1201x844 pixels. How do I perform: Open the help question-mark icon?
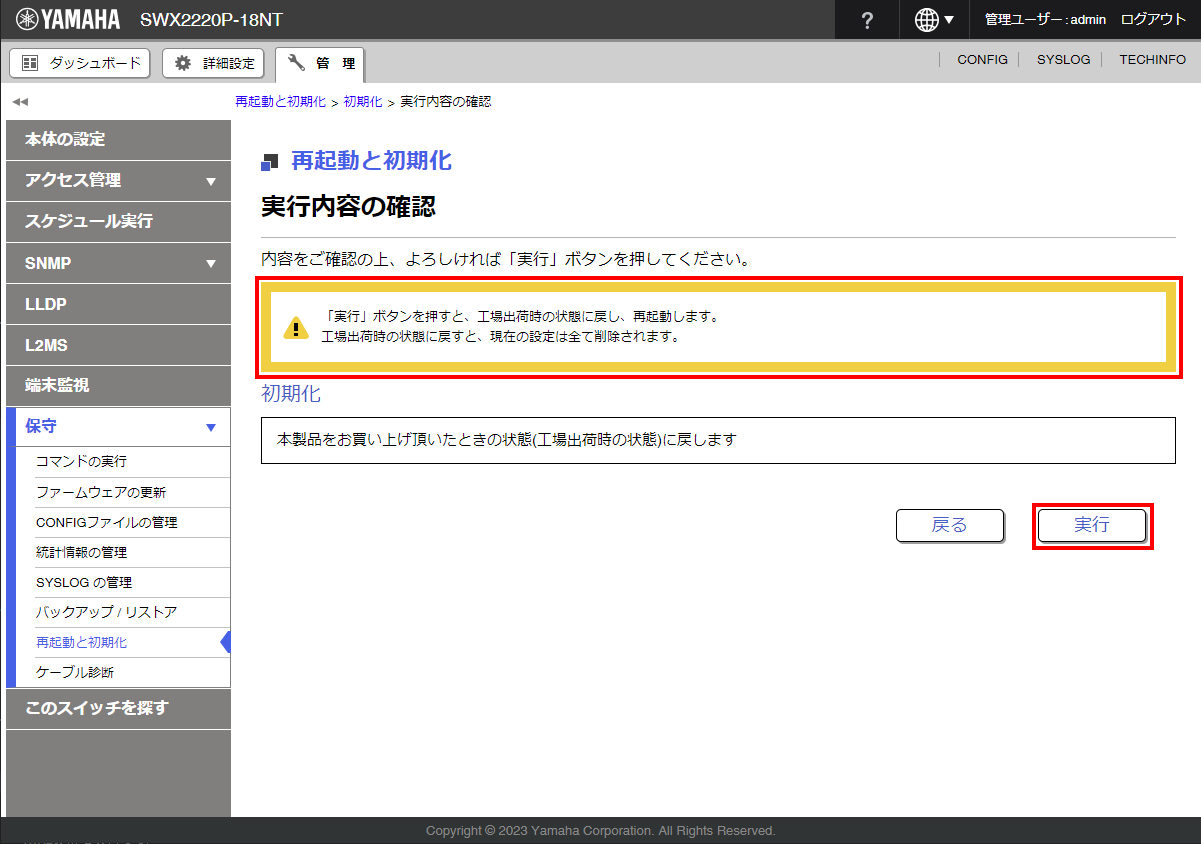(x=866, y=19)
